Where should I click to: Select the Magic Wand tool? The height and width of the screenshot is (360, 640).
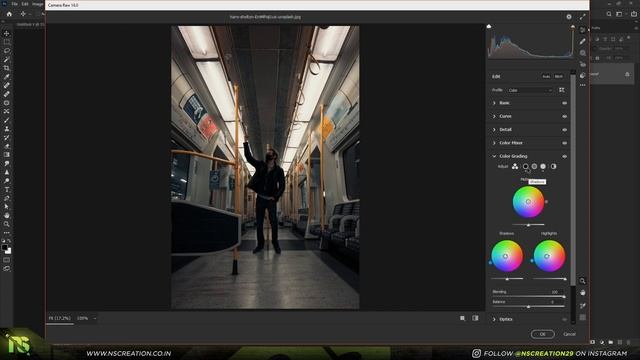click(x=7, y=60)
